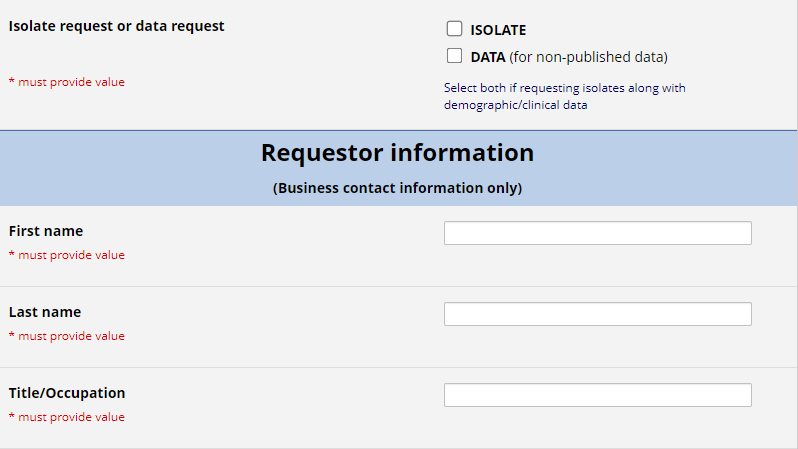Click 'must provide value' under Last name
The width and height of the screenshot is (798, 449).
(x=67, y=336)
